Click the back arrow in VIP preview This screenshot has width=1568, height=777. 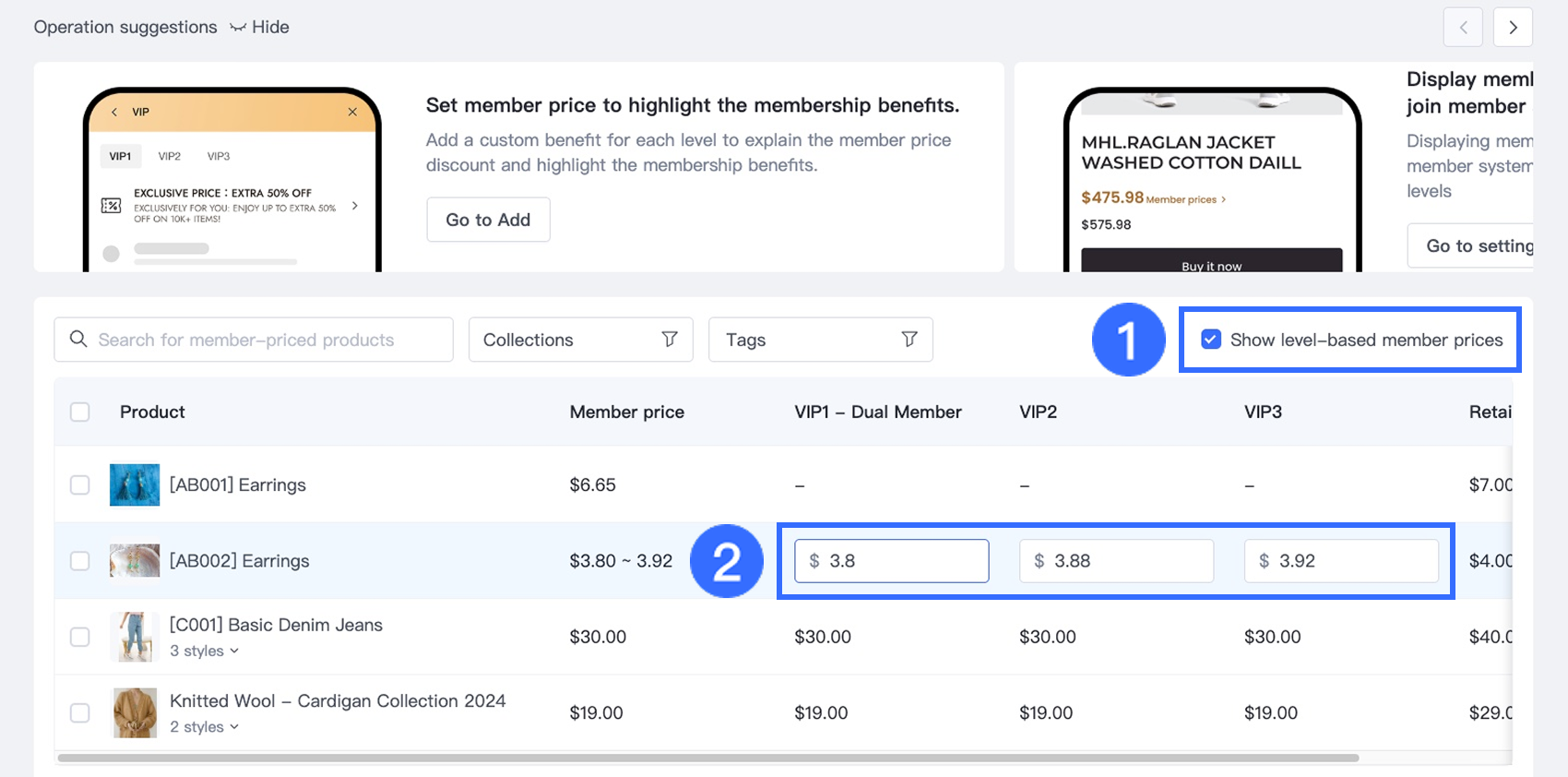point(114,112)
